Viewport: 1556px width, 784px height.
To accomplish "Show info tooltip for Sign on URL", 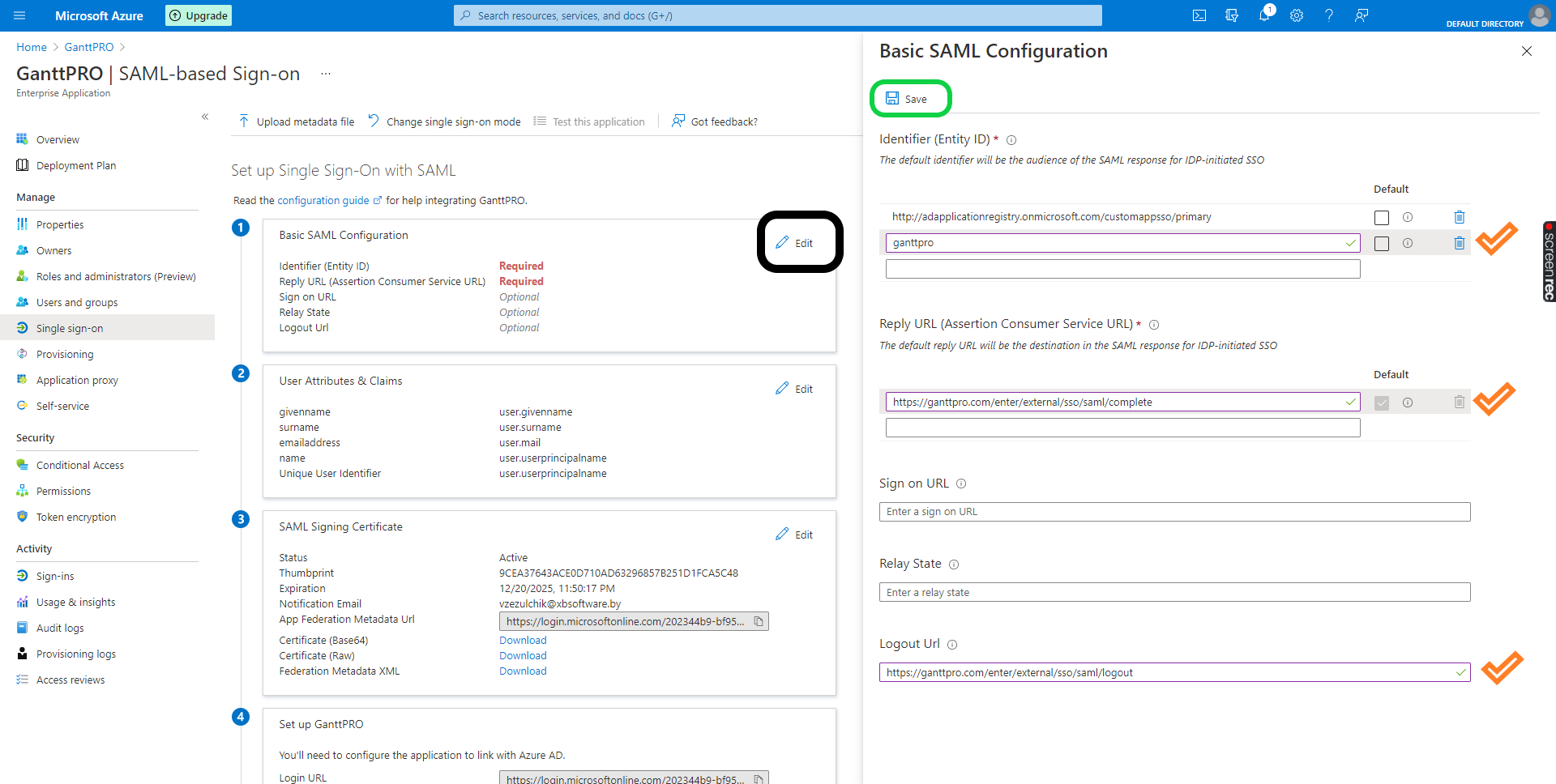I will 961,484.
